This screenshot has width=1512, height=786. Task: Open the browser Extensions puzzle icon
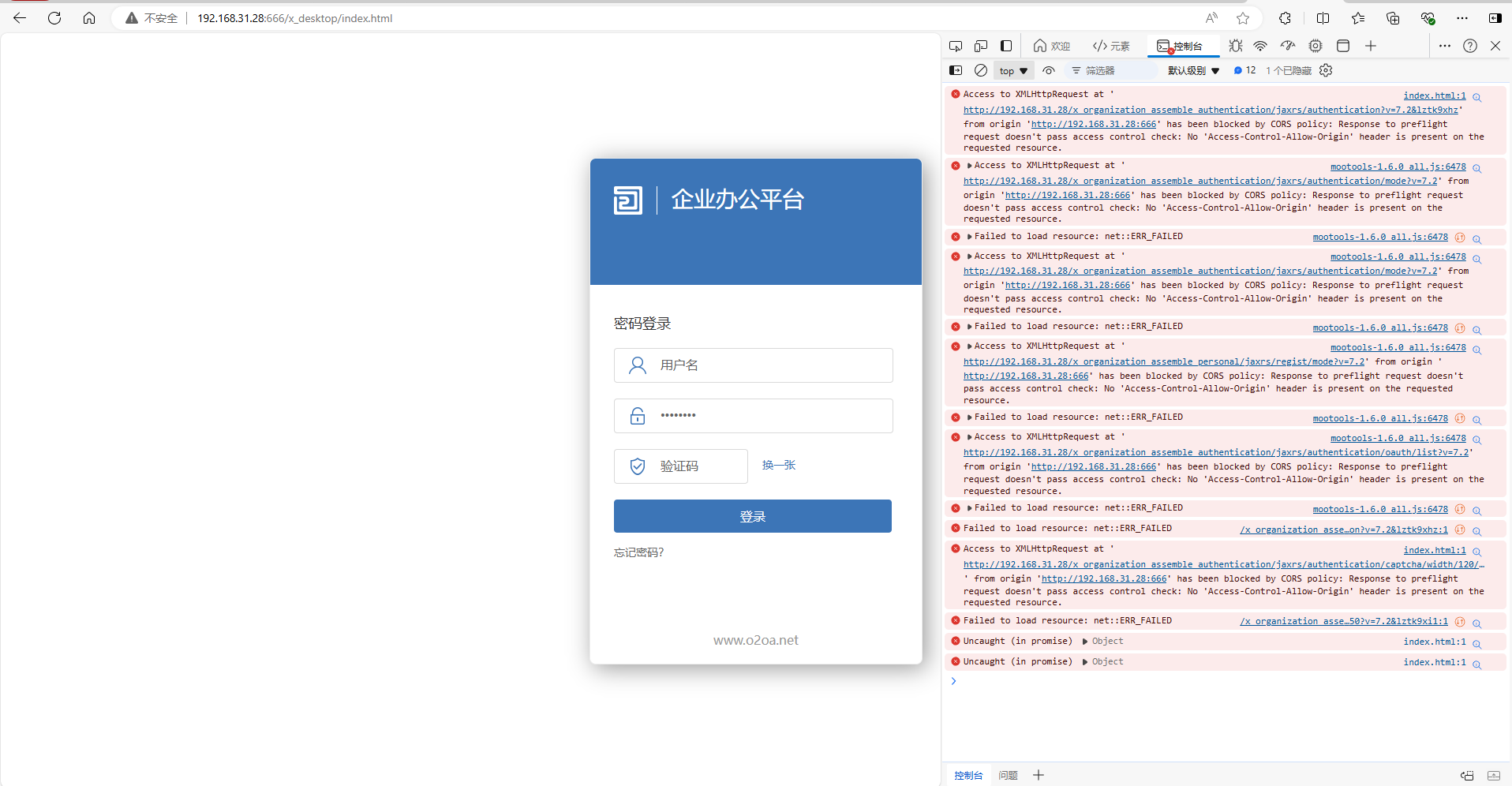[1286, 18]
